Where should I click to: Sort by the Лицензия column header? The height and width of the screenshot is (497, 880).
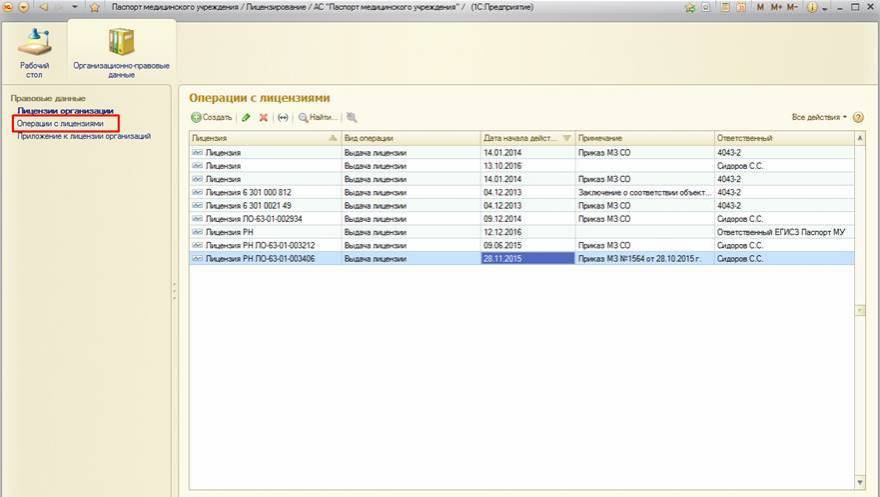[264, 138]
